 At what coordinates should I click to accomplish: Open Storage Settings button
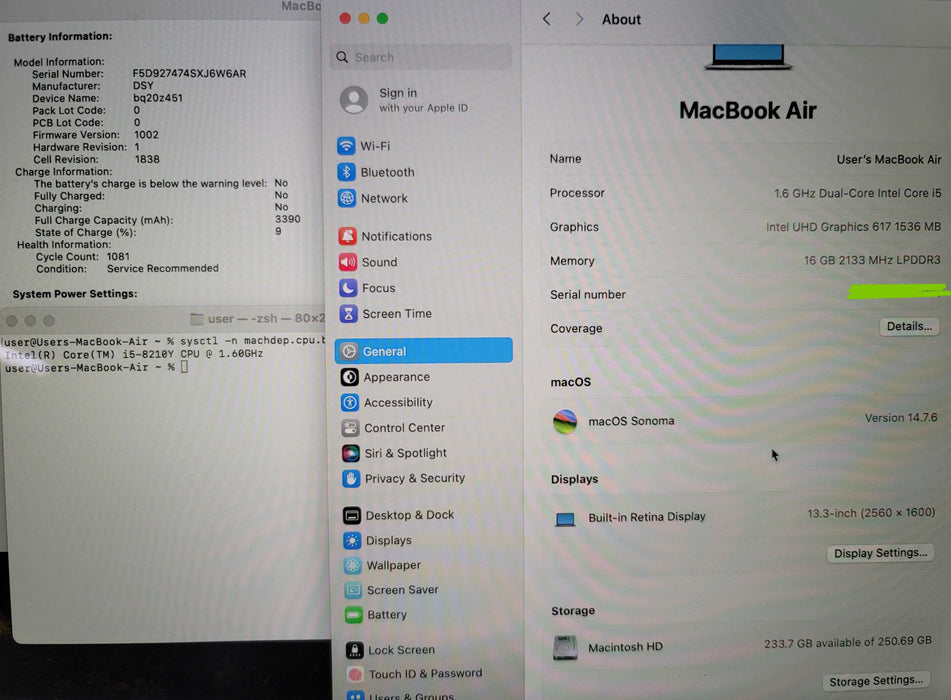click(x=876, y=681)
